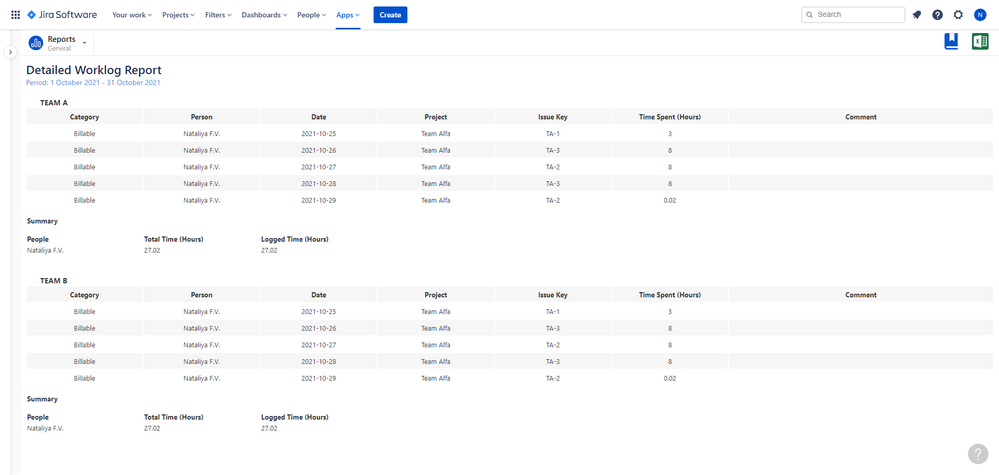The image size is (999, 475).
Task: Click 0.02 time spent in TEAM B table
Action: pyautogui.click(x=670, y=378)
